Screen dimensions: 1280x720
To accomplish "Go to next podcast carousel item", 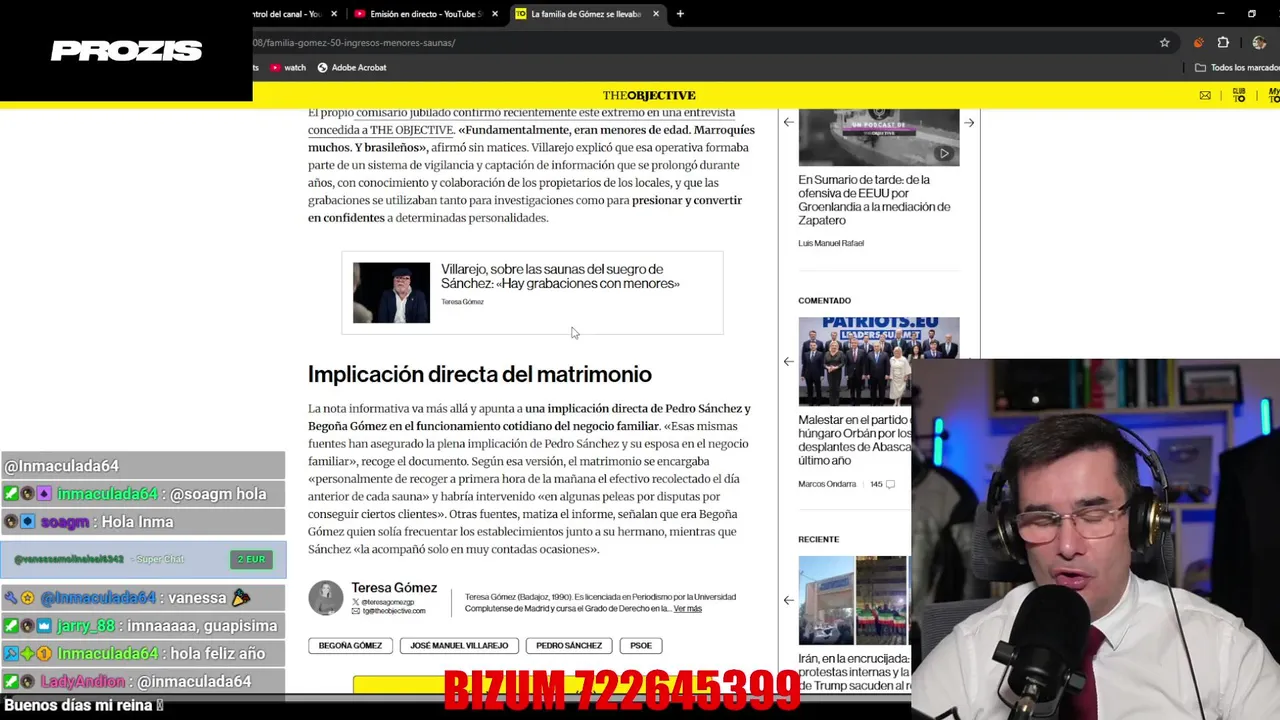I will coord(969,122).
